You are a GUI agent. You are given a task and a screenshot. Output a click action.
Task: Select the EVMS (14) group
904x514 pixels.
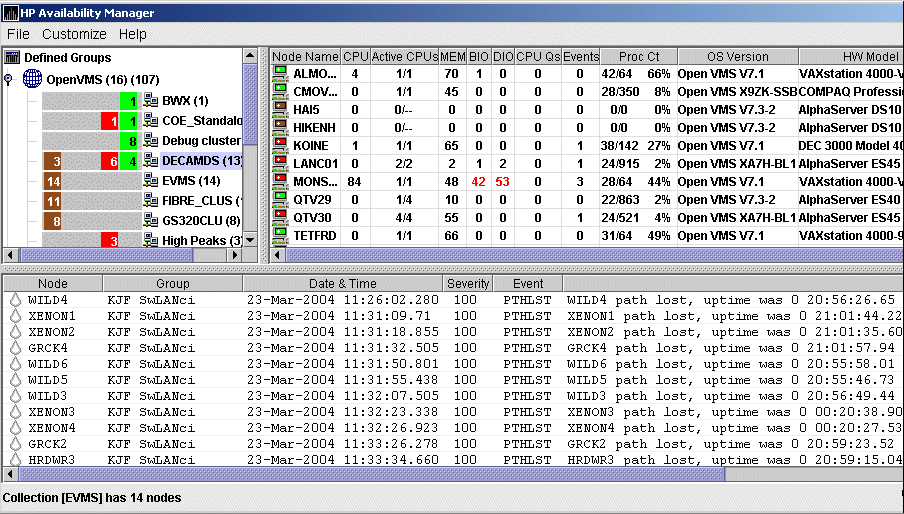[x=191, y=181]
